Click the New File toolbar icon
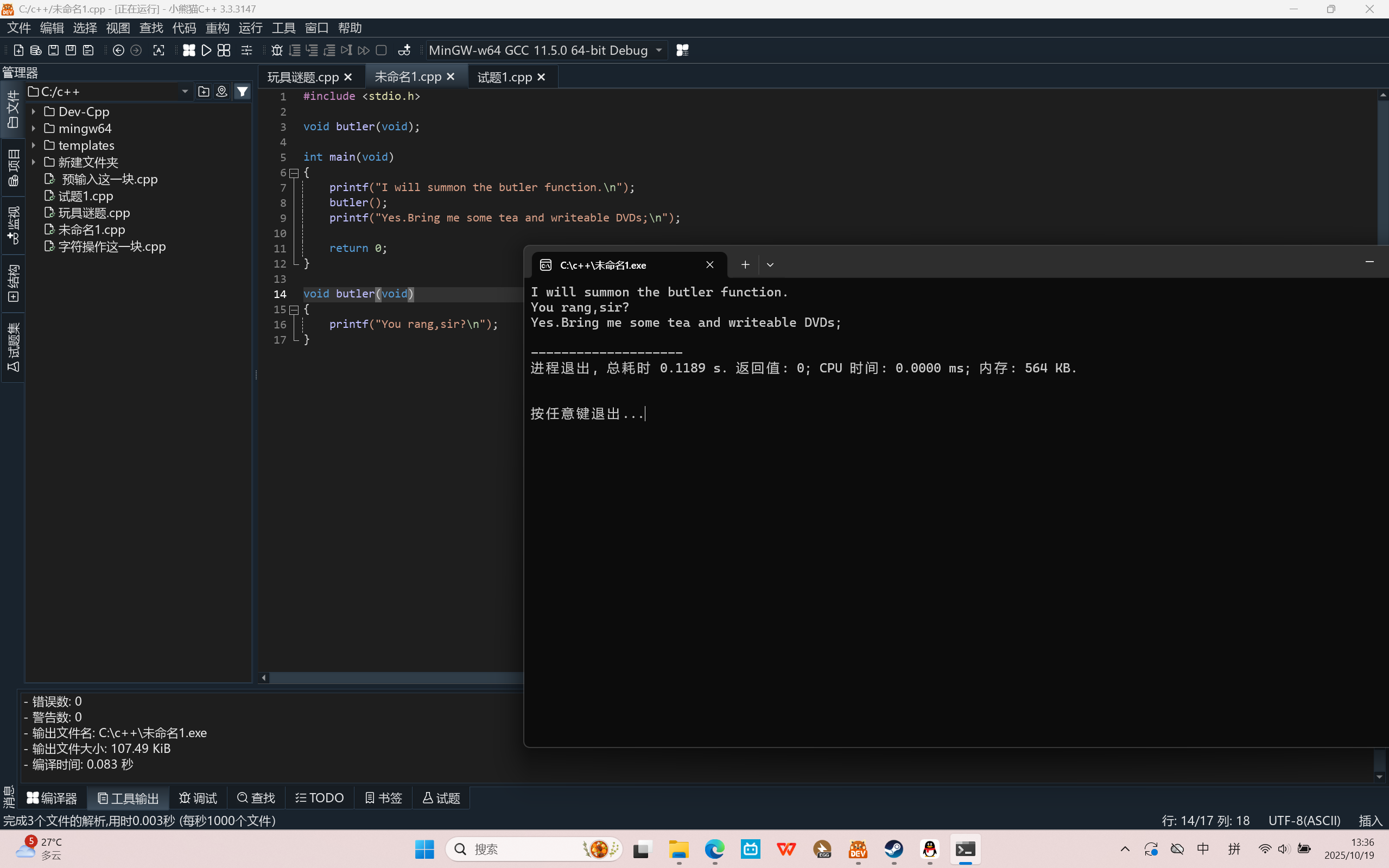Screen dimensions: 1389x868 [x=18, y=50]
